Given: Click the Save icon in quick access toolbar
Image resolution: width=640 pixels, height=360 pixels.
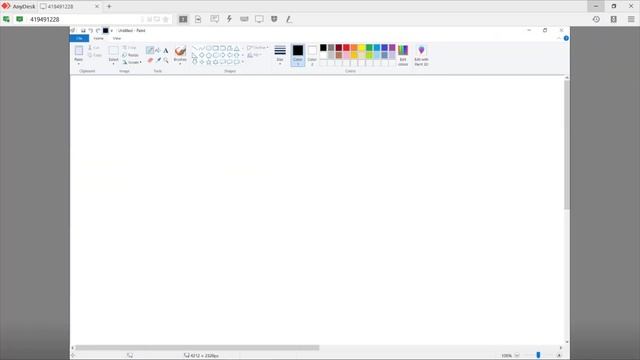Looking at the screenshot, I should pyautogui.click(x=83, y=31).
